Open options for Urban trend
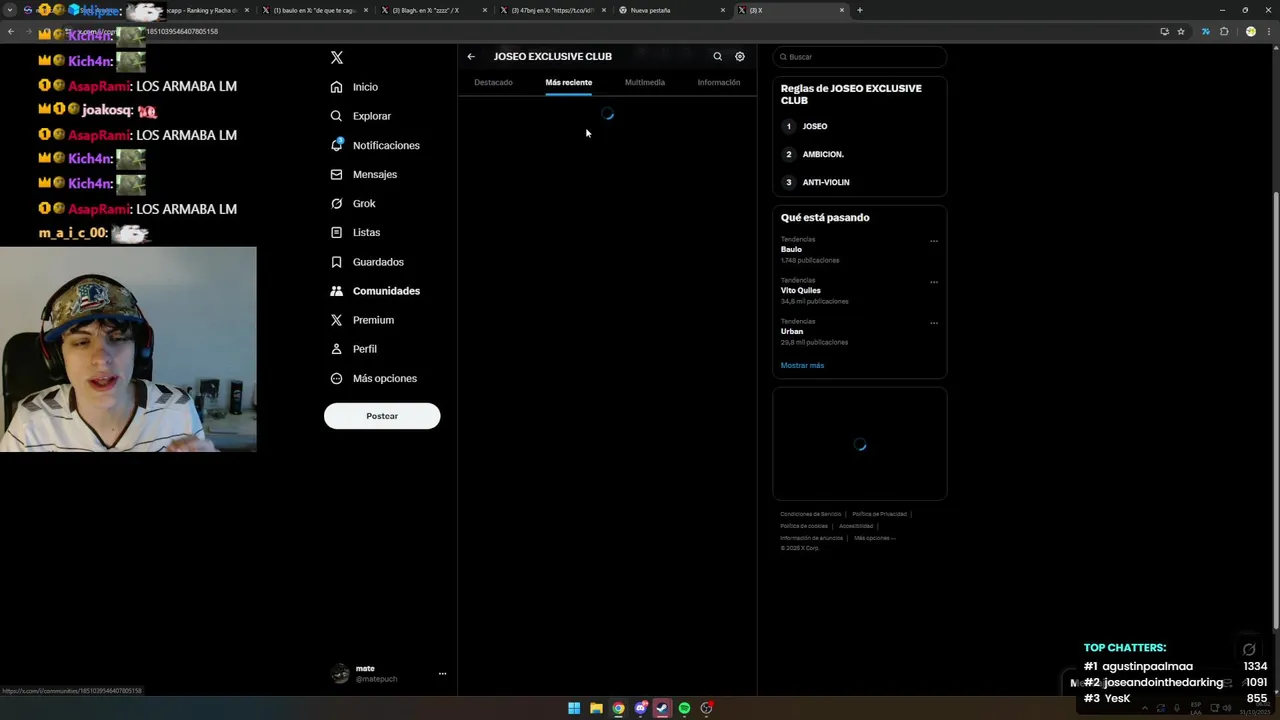 pyautogui.click(x=934, y=323)
